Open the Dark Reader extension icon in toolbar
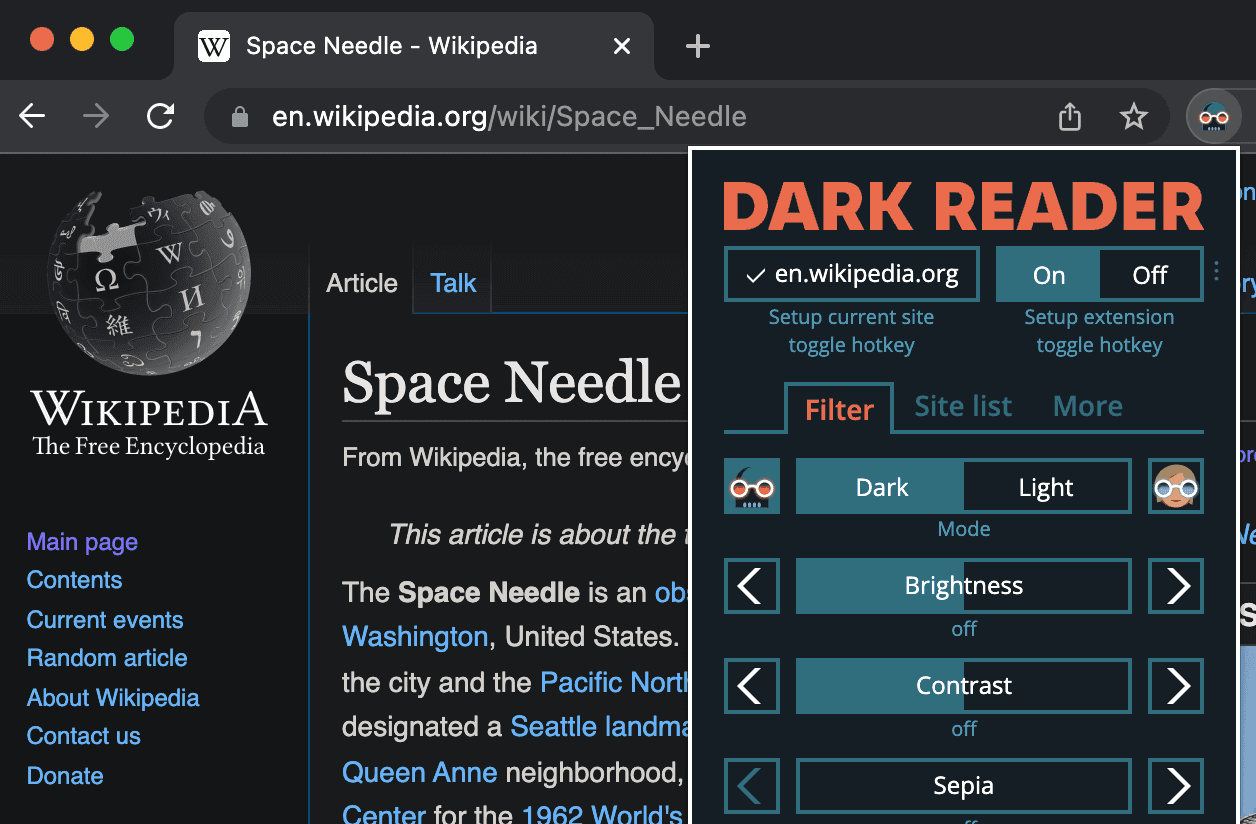 (x=1213, y=116)
